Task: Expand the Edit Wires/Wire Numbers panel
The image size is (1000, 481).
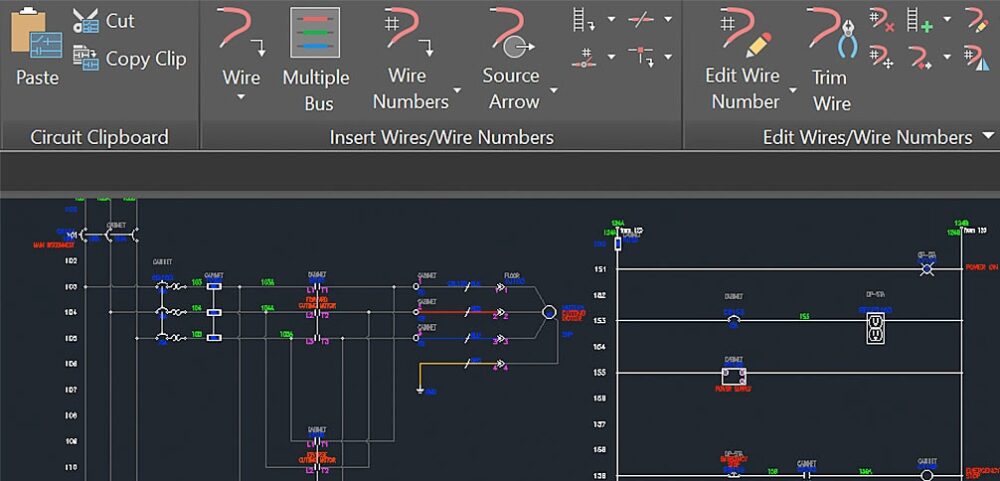Action: click(988, 137)
